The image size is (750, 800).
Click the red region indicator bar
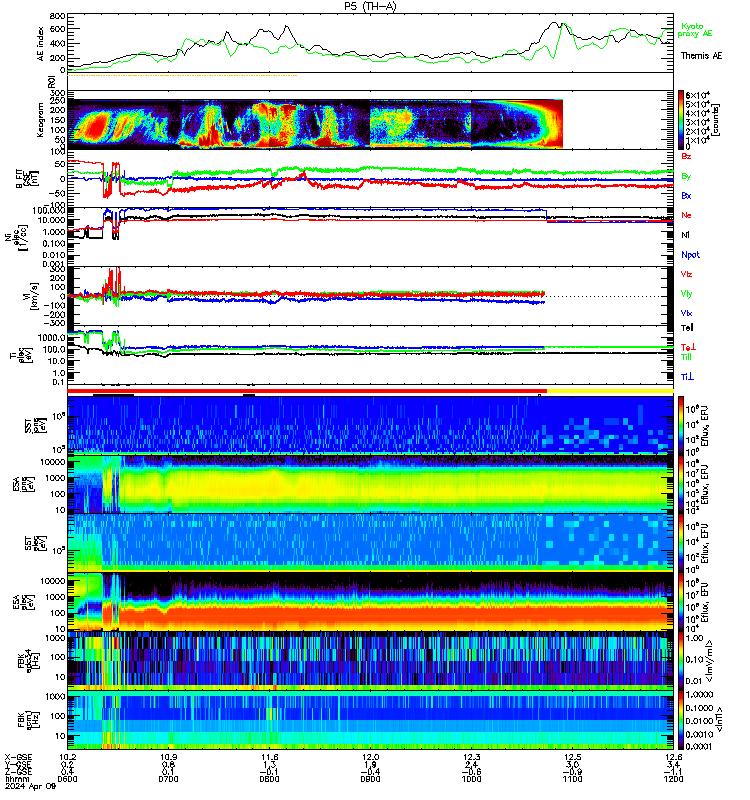(307, 391)
